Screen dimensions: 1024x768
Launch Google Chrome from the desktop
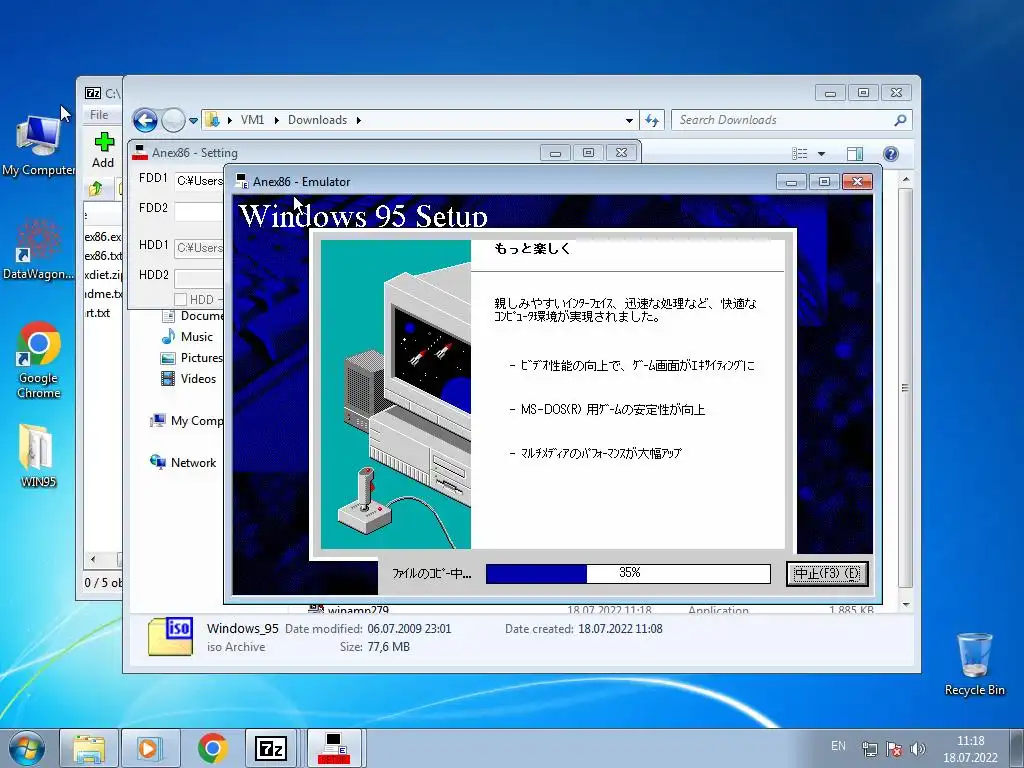click(39, 360)
